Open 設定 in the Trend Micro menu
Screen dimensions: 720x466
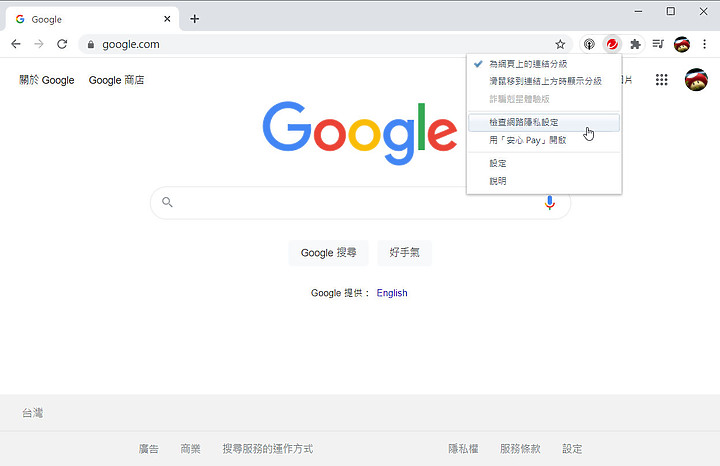[x=544, y=163]
